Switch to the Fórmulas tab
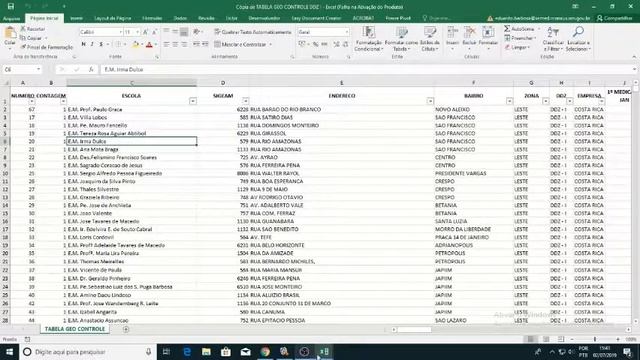The image size is (640, 360). tap(152, 18)
